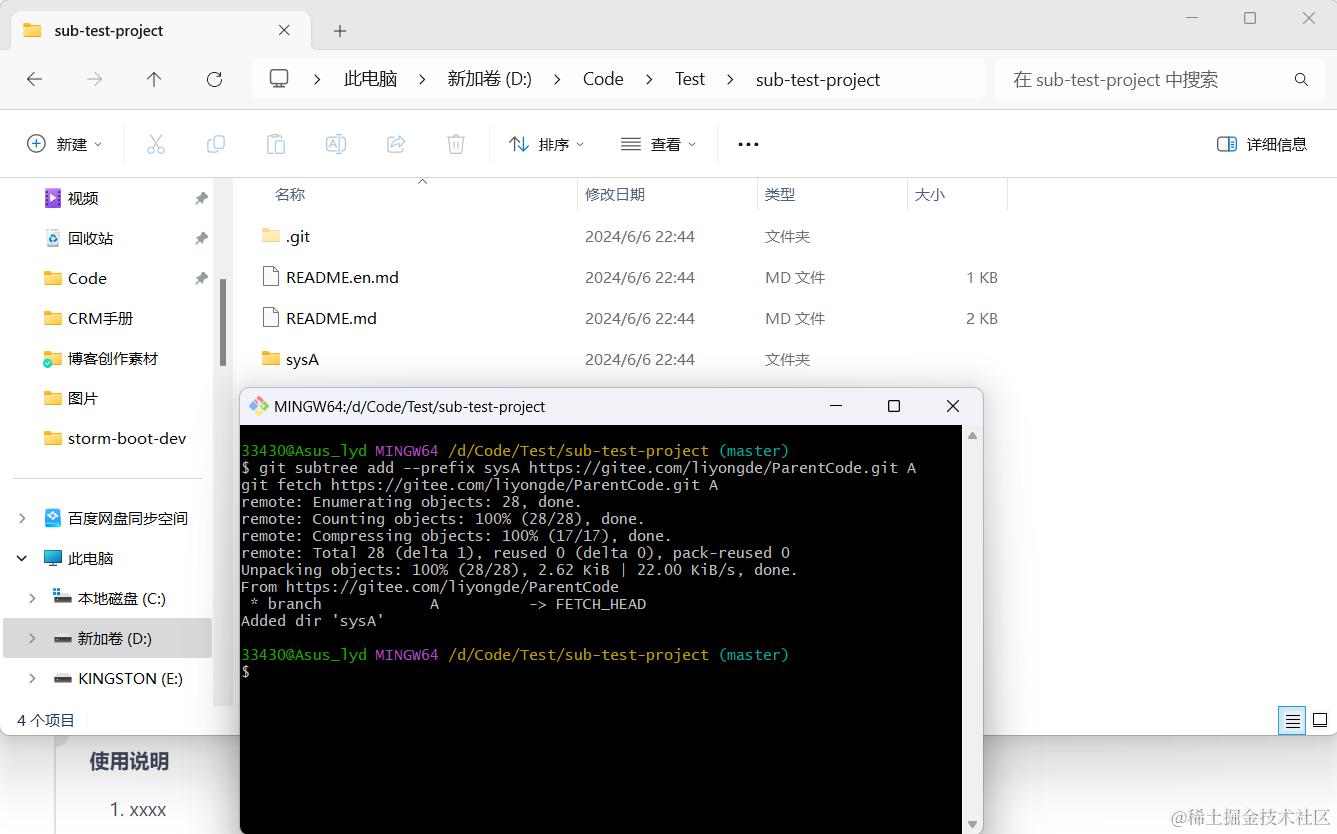Screen dimensions: 1337x834
Task: Expand 百度网盘同步空间 tree node
Action: point(22,518)
